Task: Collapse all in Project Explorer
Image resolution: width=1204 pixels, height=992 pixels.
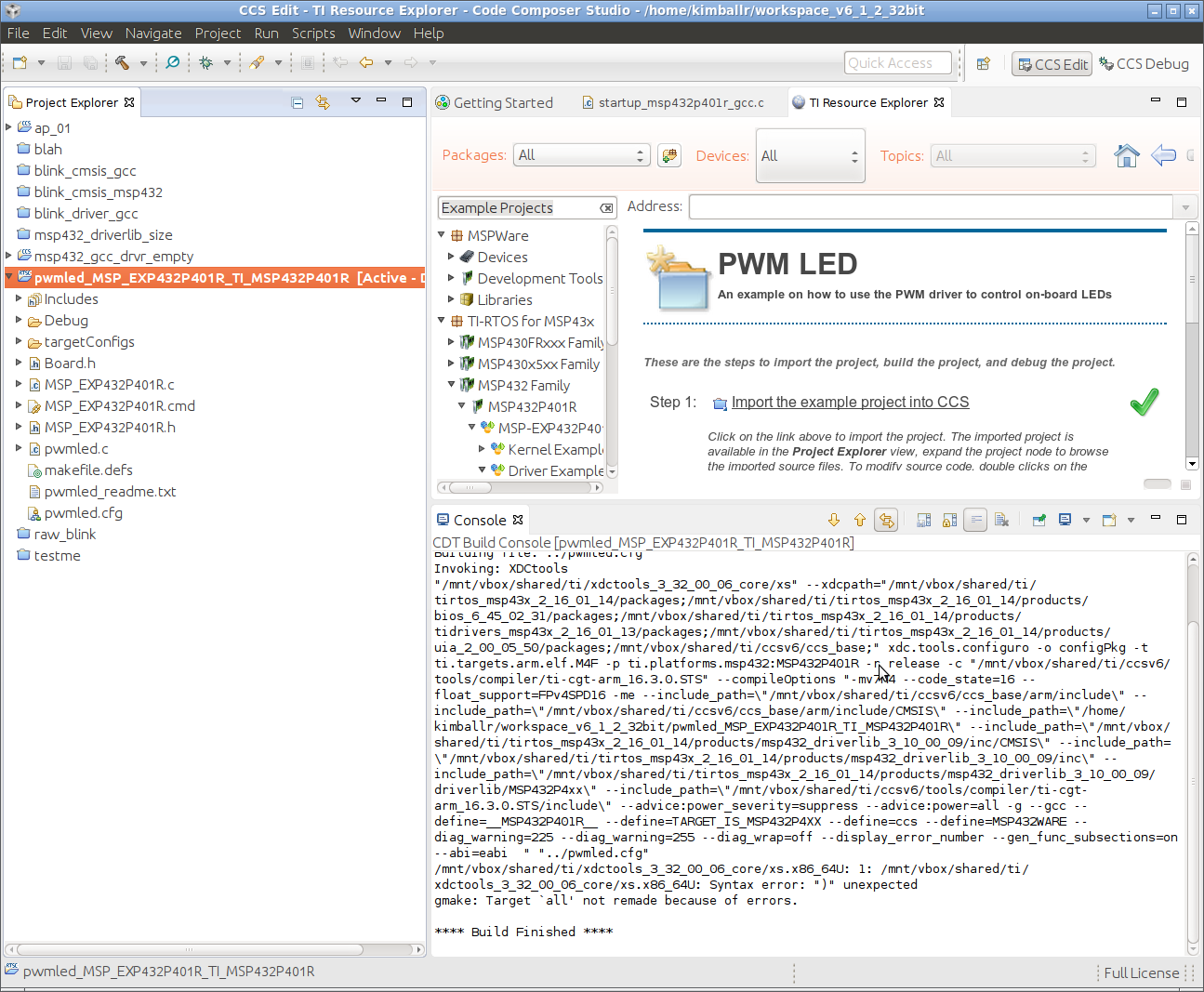Action: tap(298, 102)
